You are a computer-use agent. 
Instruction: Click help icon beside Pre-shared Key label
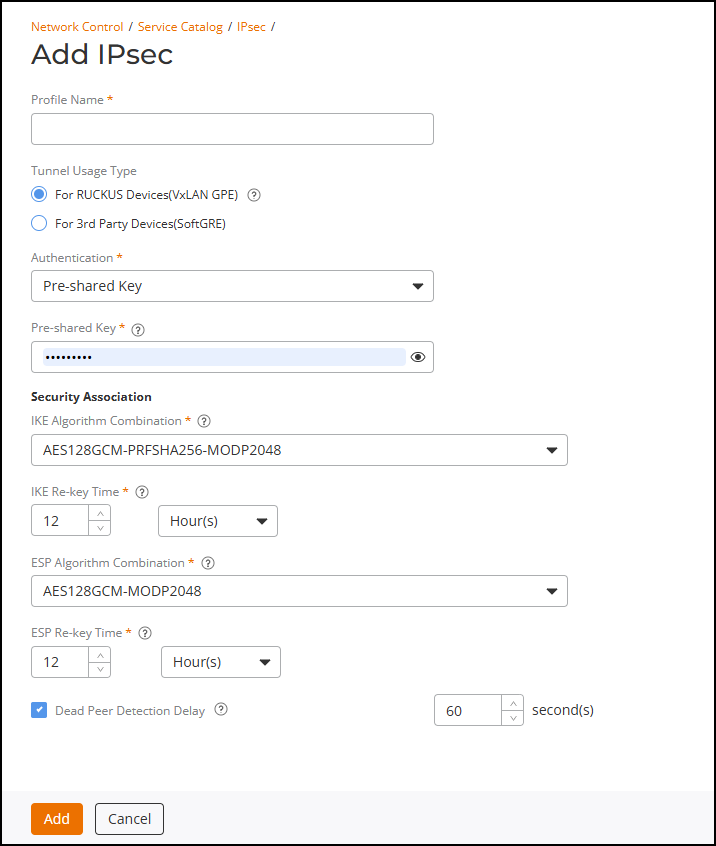(138, 329)
